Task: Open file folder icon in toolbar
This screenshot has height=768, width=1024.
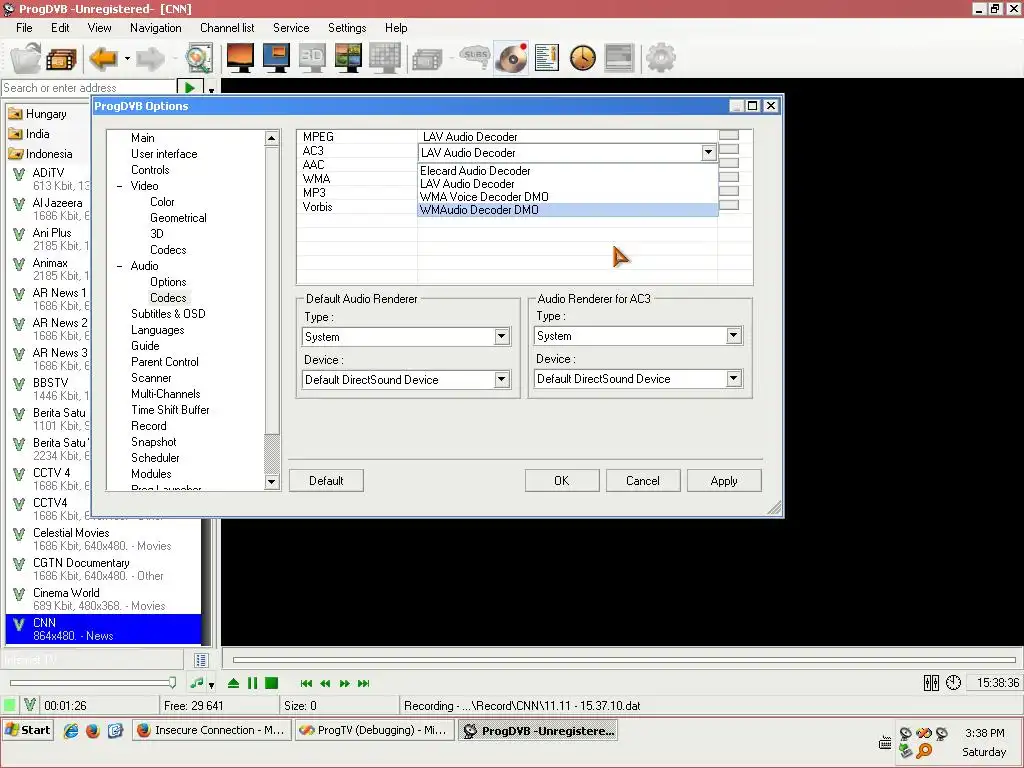Action: point(25,58)
